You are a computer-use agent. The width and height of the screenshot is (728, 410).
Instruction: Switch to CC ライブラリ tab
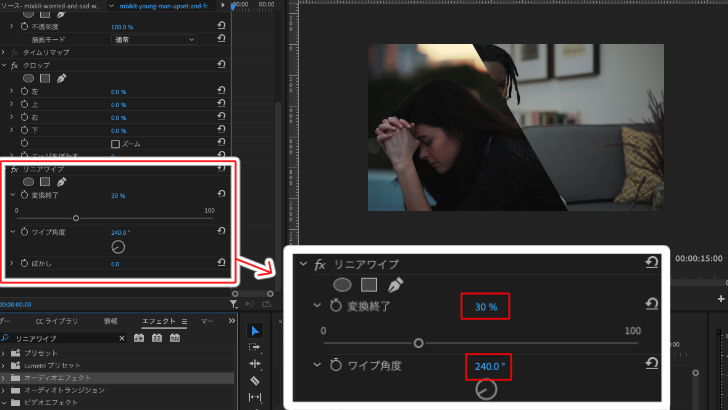(57, 321)
